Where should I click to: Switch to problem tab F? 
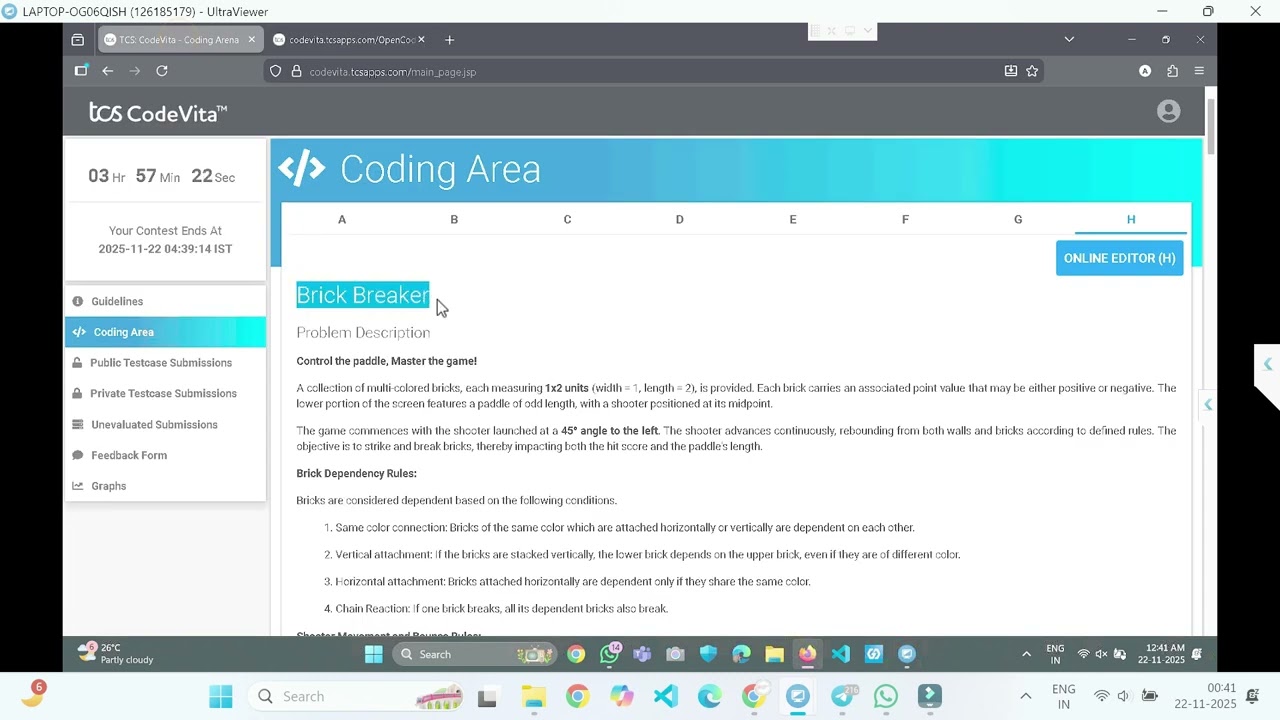click(x=905, y=219)
